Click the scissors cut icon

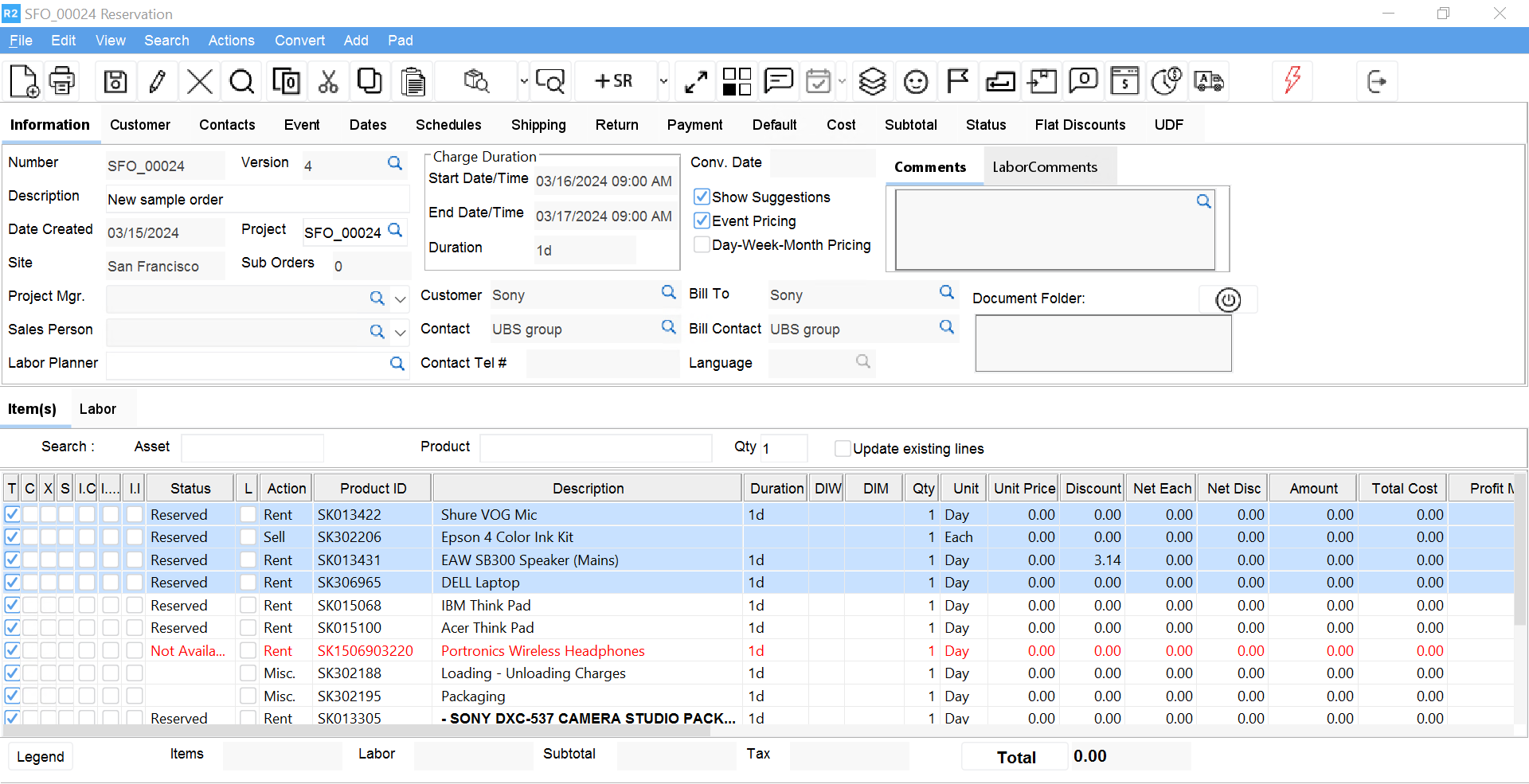click(x=328, y=81)
